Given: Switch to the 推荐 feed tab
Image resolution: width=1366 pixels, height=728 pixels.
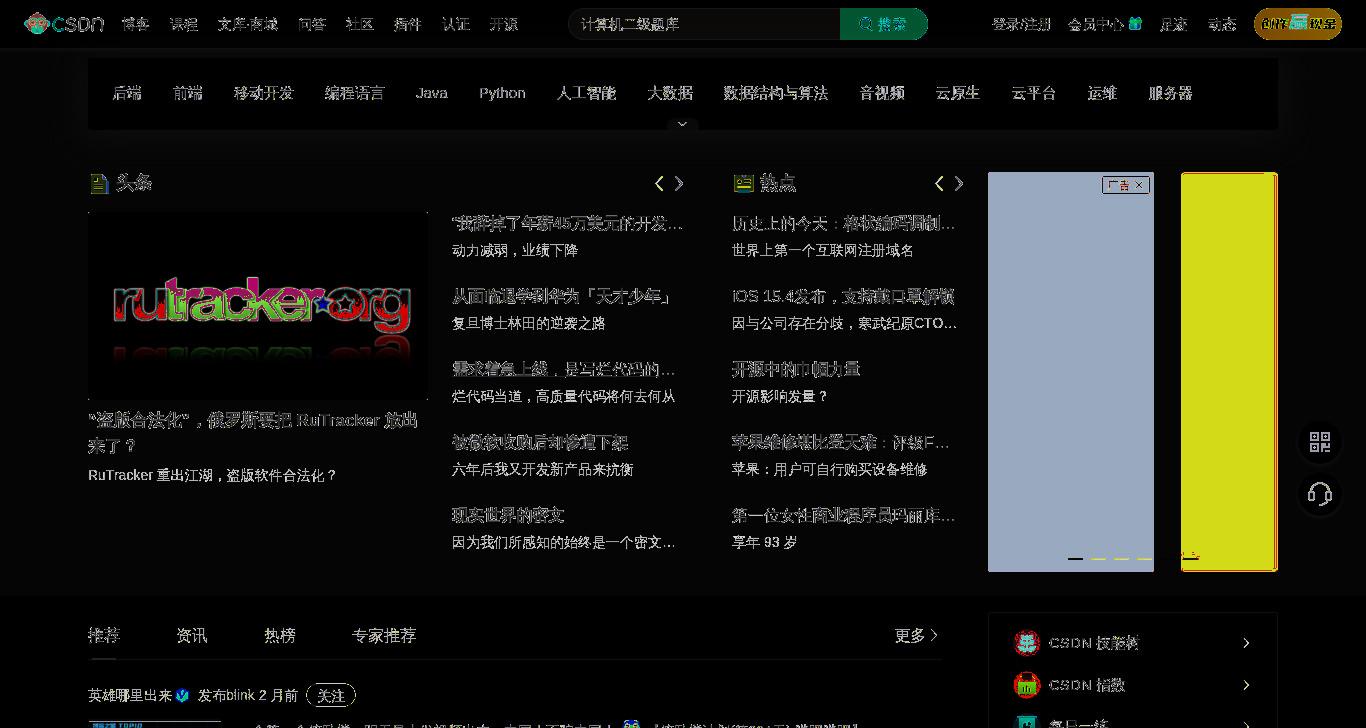Looking at the screenshot, I should pos(104,635).
